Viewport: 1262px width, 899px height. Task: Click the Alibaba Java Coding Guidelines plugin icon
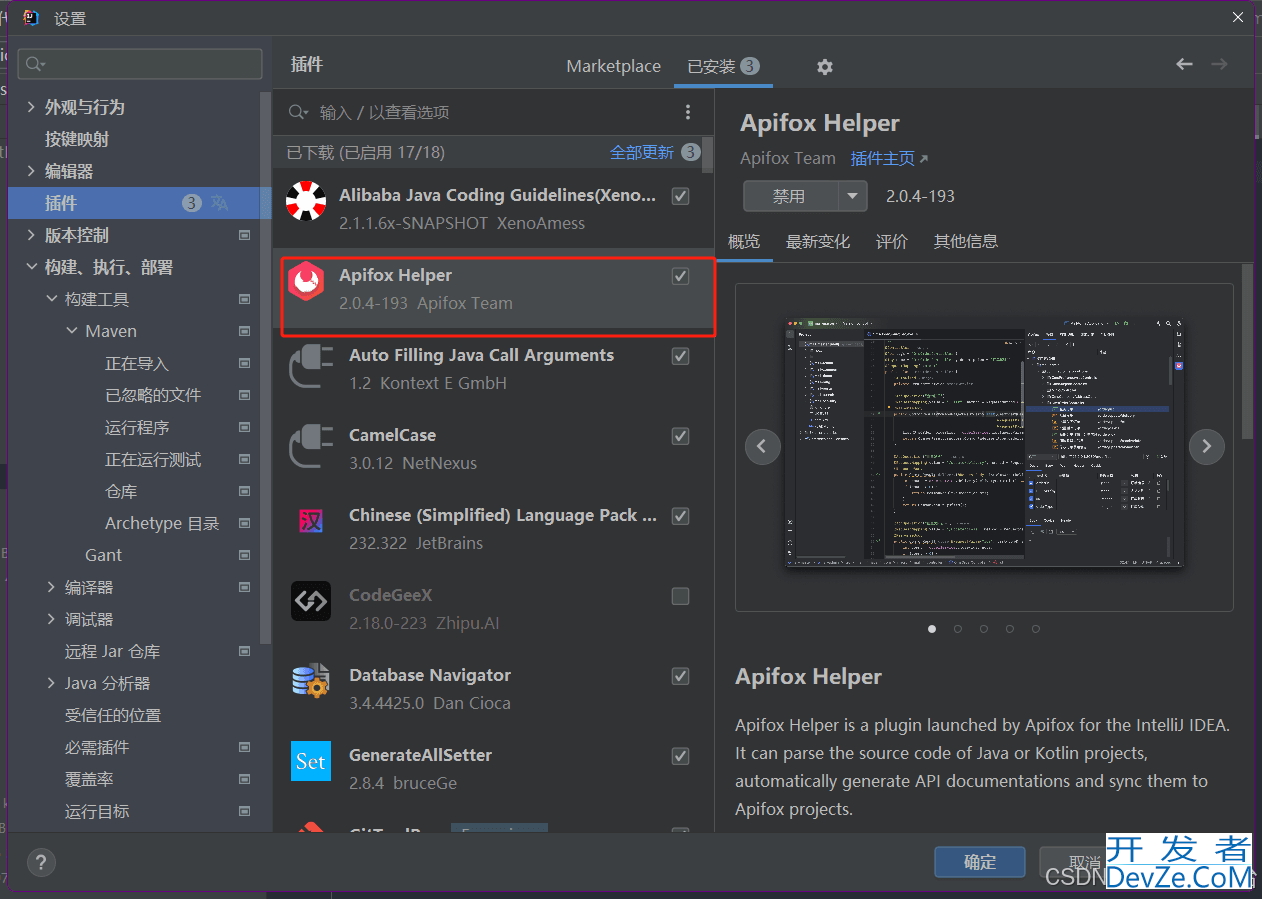tap(306, 201)
